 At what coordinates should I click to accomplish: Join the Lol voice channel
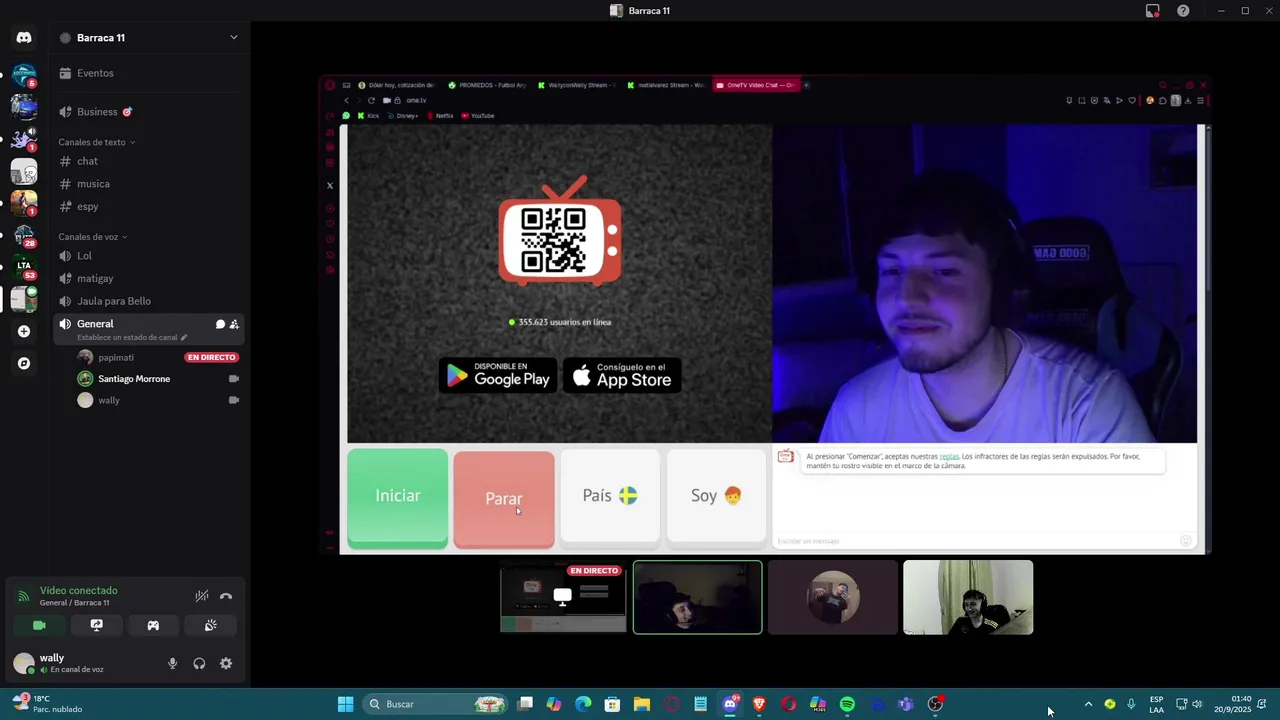click(148, 256)
